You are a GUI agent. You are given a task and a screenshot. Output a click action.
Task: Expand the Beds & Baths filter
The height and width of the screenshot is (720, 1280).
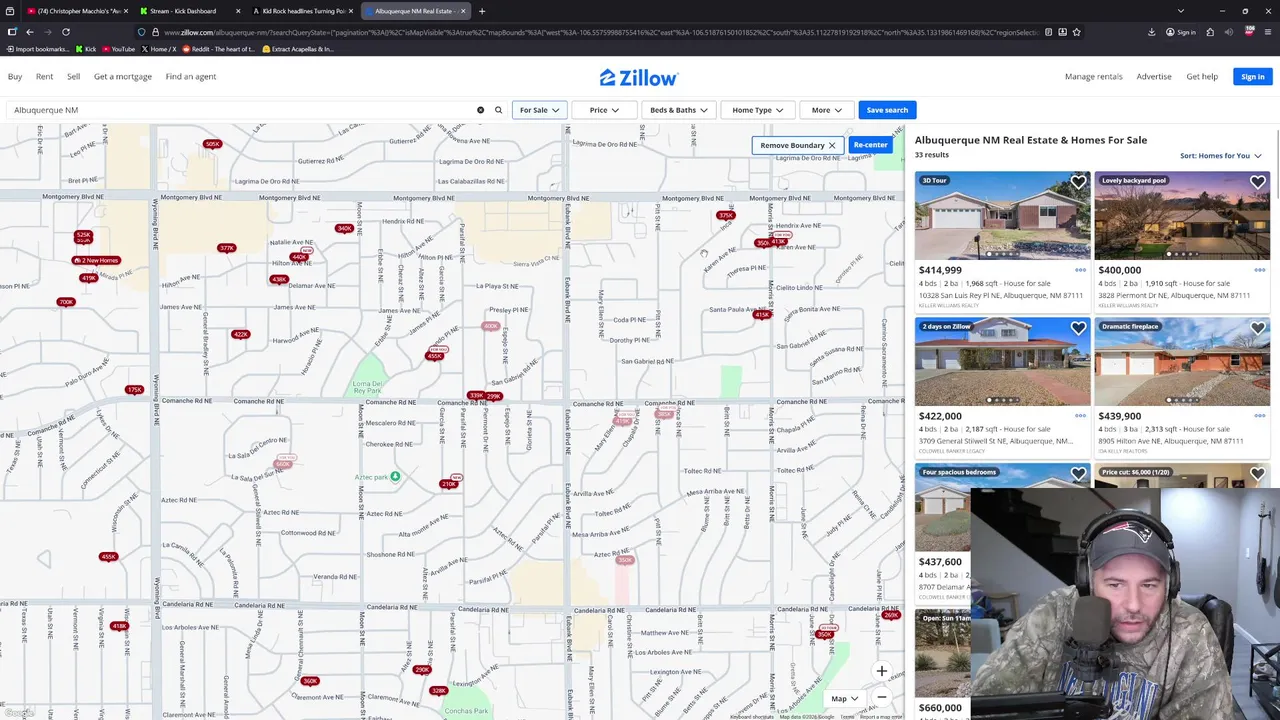pyautogui.click(x=678, y=110)
